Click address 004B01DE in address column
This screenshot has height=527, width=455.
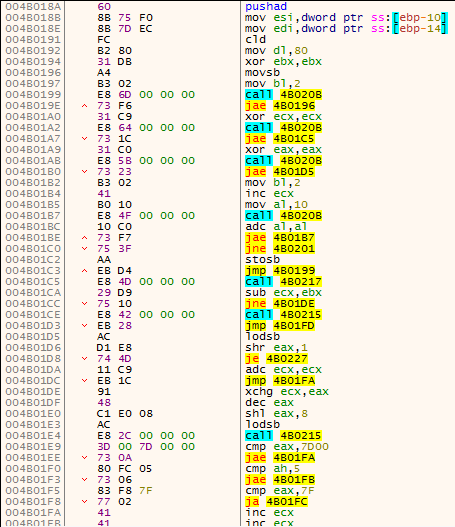(33, 392)
